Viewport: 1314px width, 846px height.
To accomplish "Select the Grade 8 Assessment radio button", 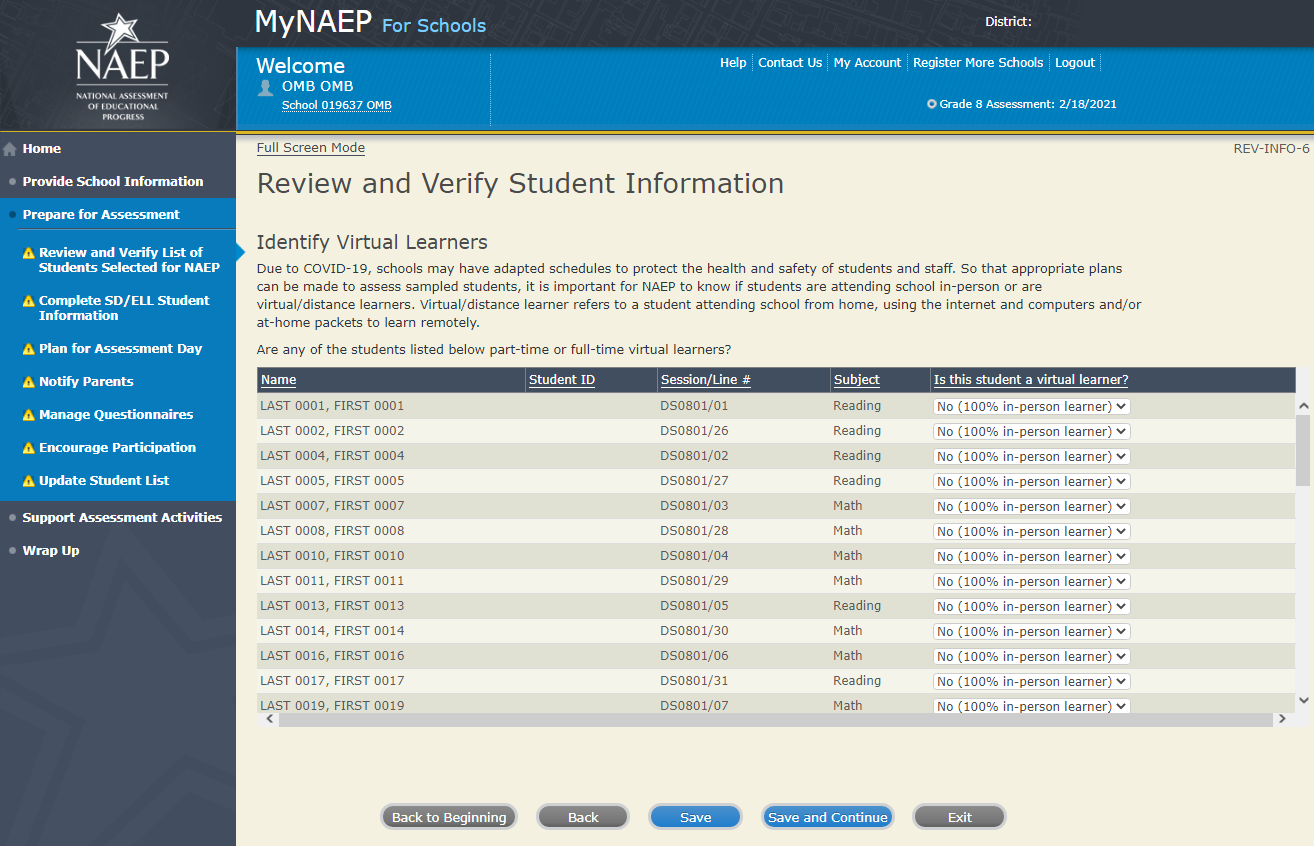I will (932, 104).
